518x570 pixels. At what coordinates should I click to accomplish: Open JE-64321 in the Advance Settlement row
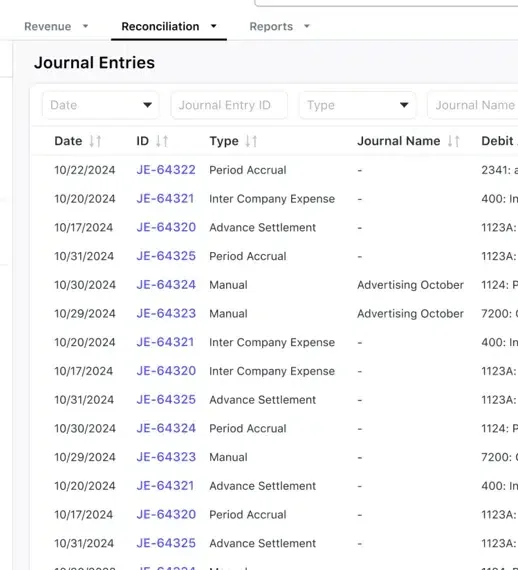(165, 486)
